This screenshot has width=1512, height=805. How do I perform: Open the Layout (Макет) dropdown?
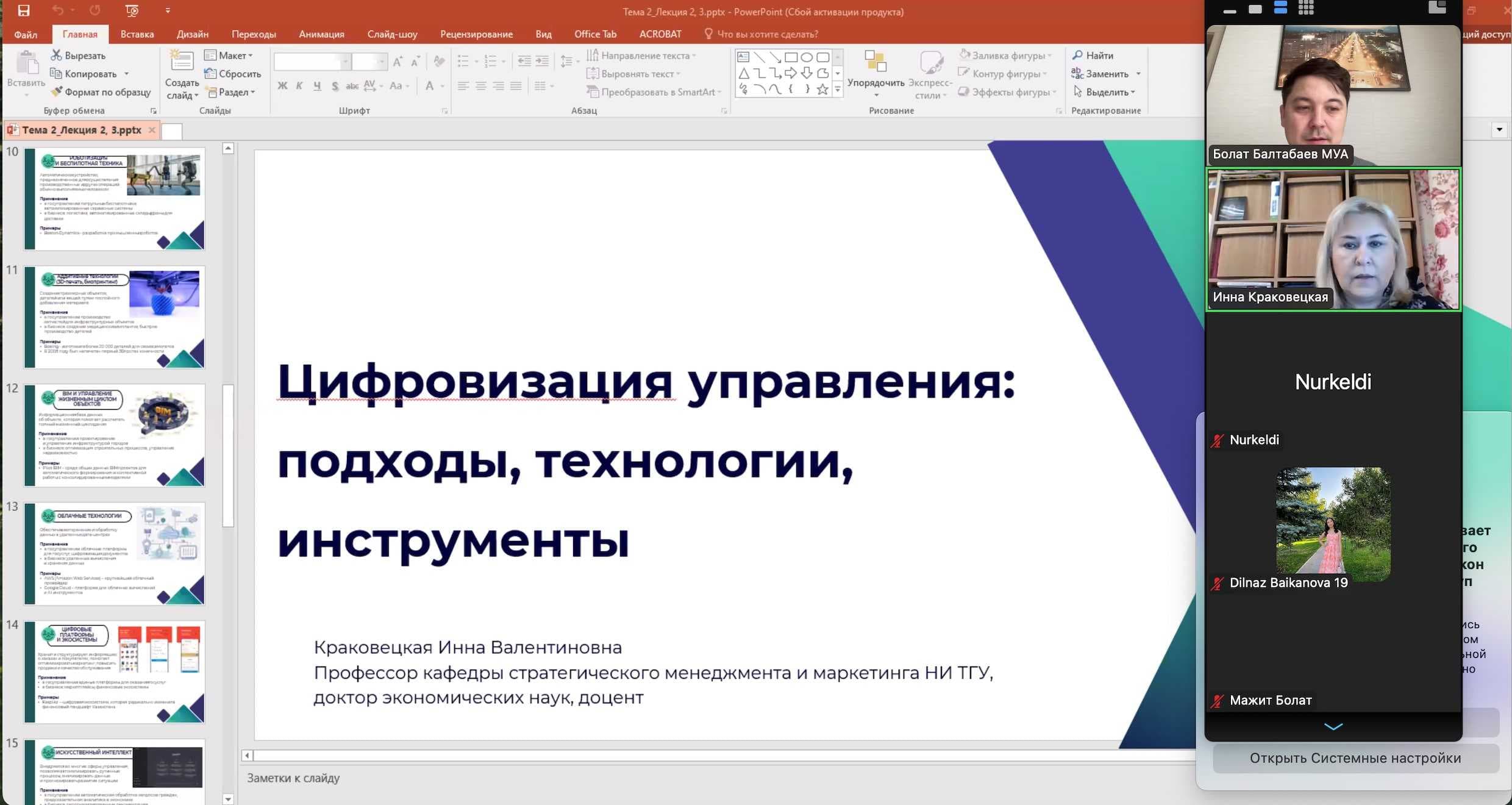(x=229, y=55)
